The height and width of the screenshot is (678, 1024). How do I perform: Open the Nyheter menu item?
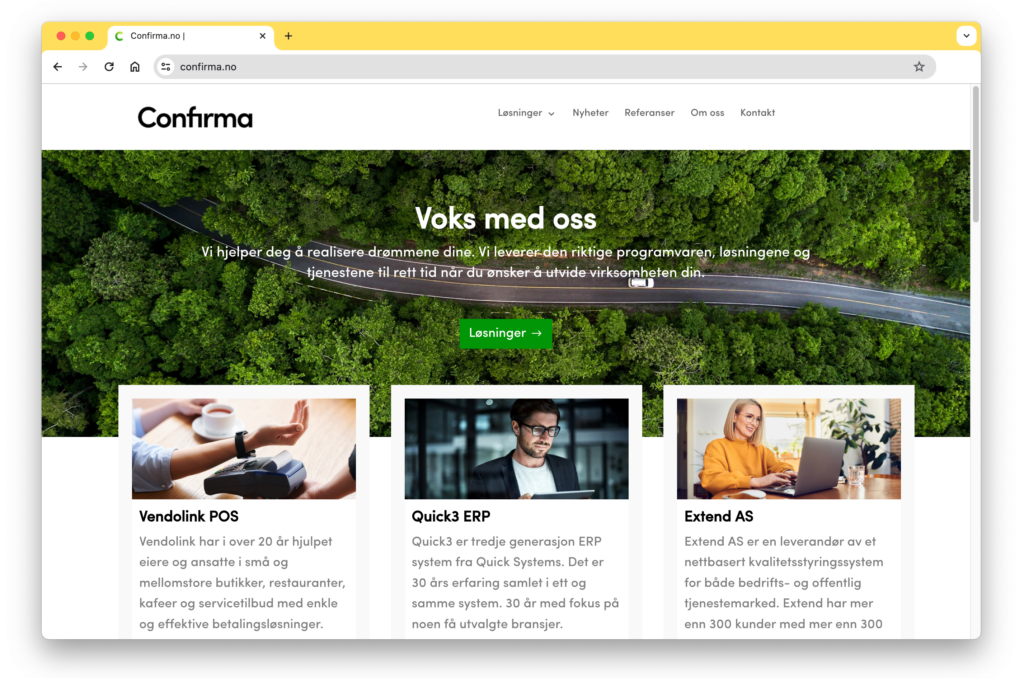tap(590, 113)
